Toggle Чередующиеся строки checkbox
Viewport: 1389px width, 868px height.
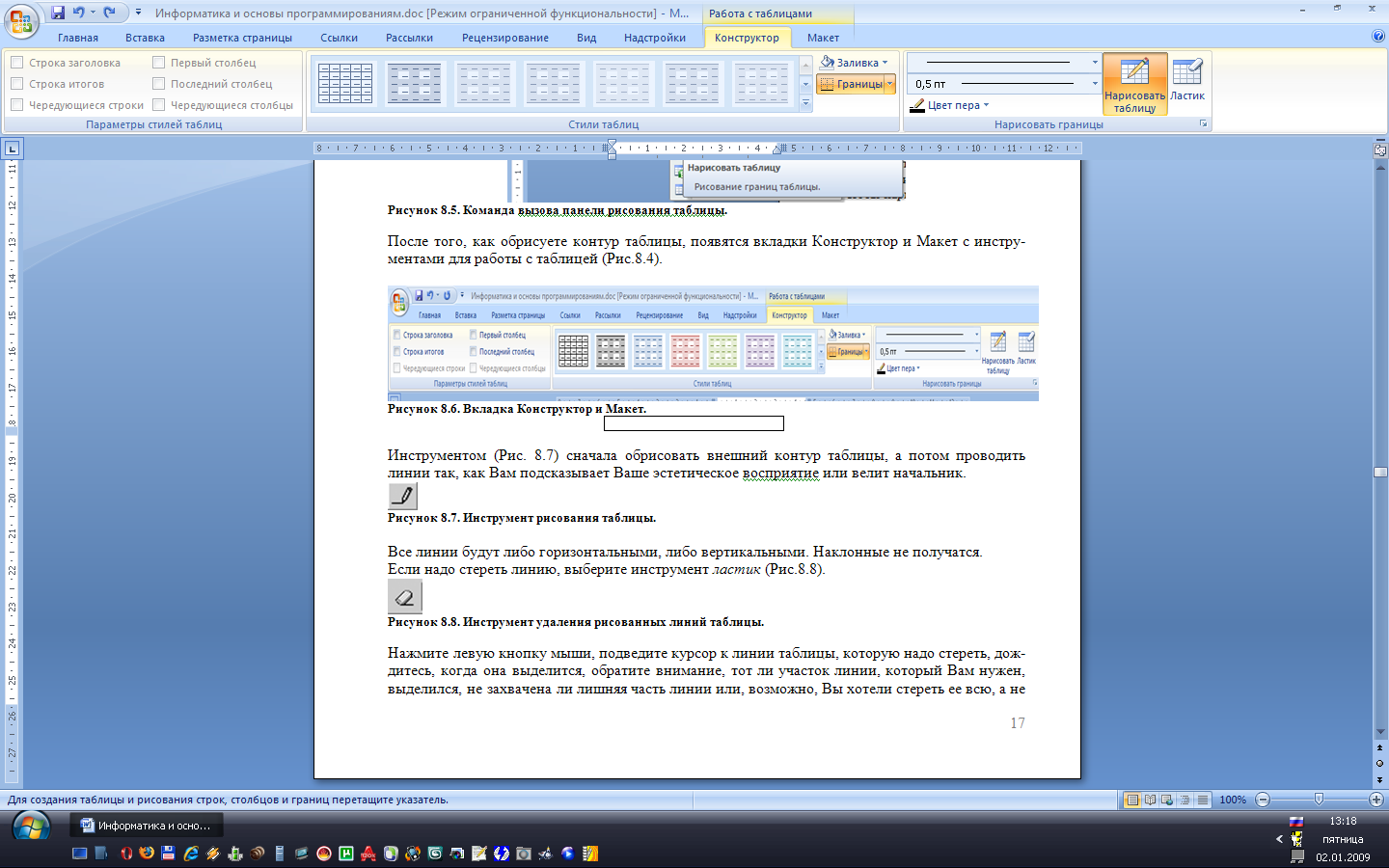point(16,105)
